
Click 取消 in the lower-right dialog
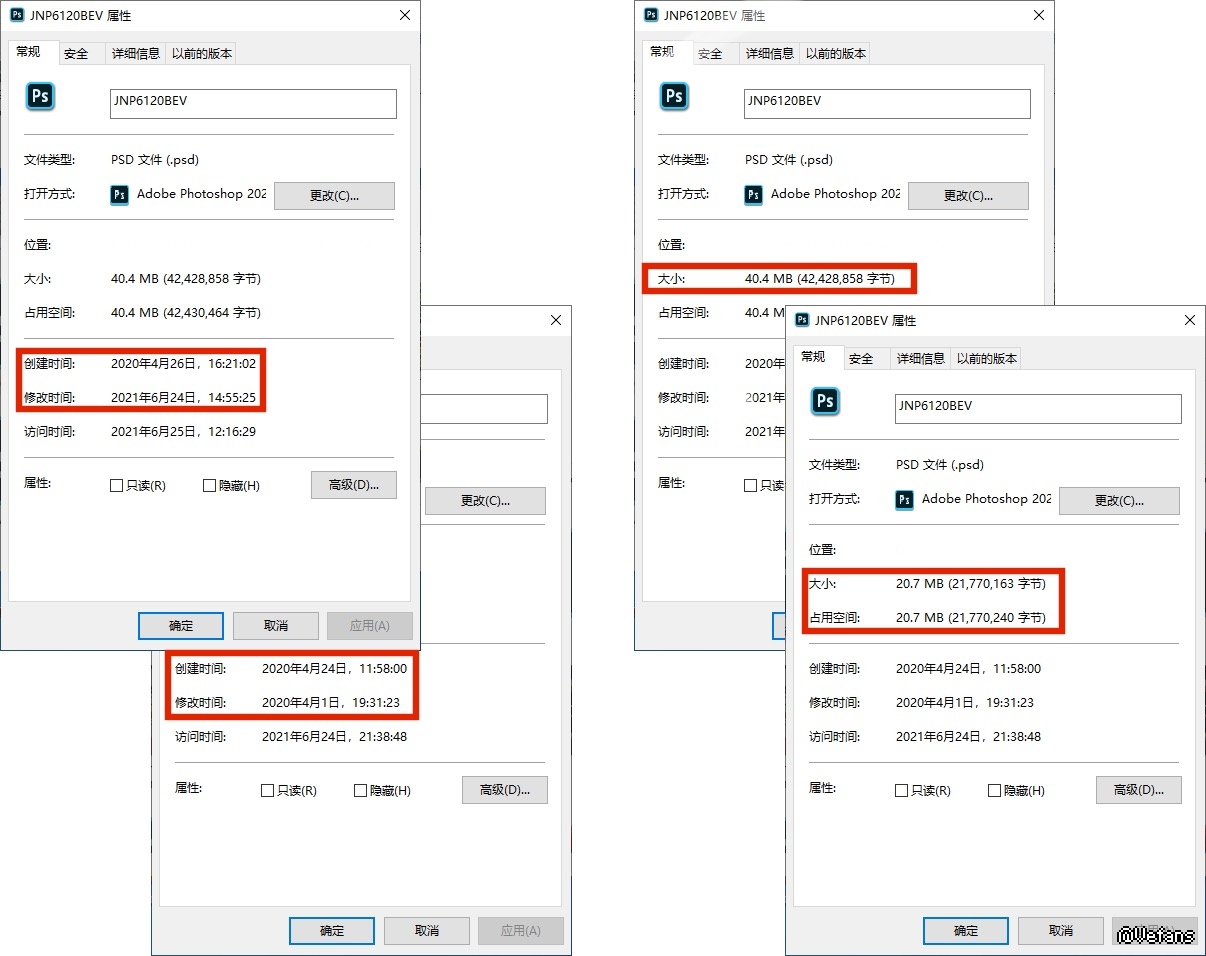click(x=1061, y=931)
